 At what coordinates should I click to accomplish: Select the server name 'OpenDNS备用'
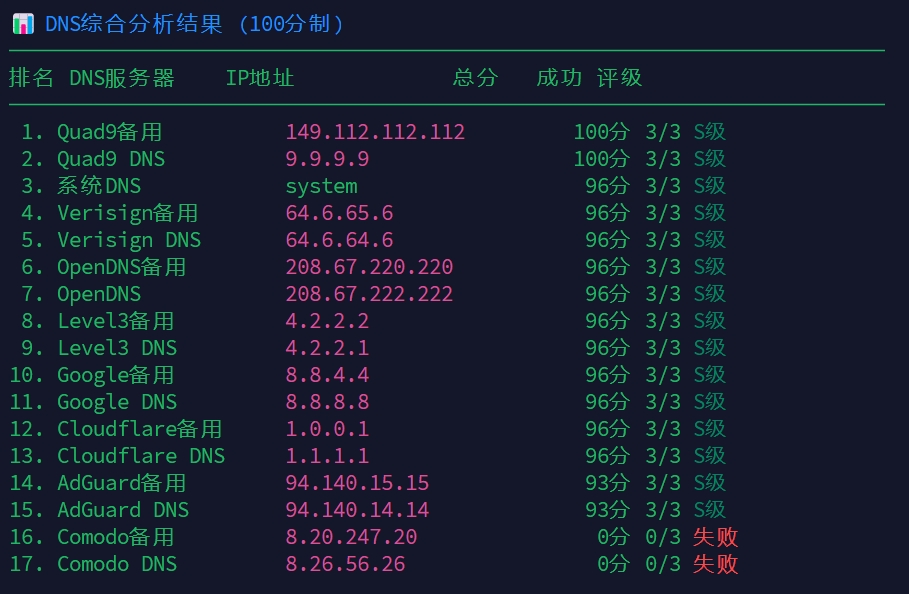point(122,267)
